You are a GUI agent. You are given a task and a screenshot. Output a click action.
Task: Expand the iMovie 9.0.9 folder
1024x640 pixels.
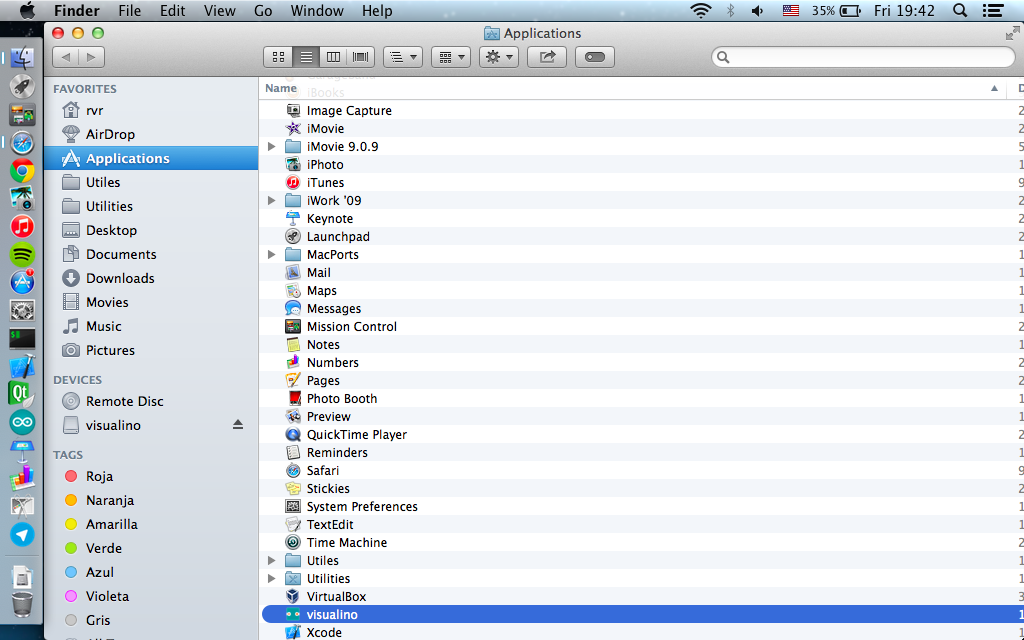click(x=272, y=146)
